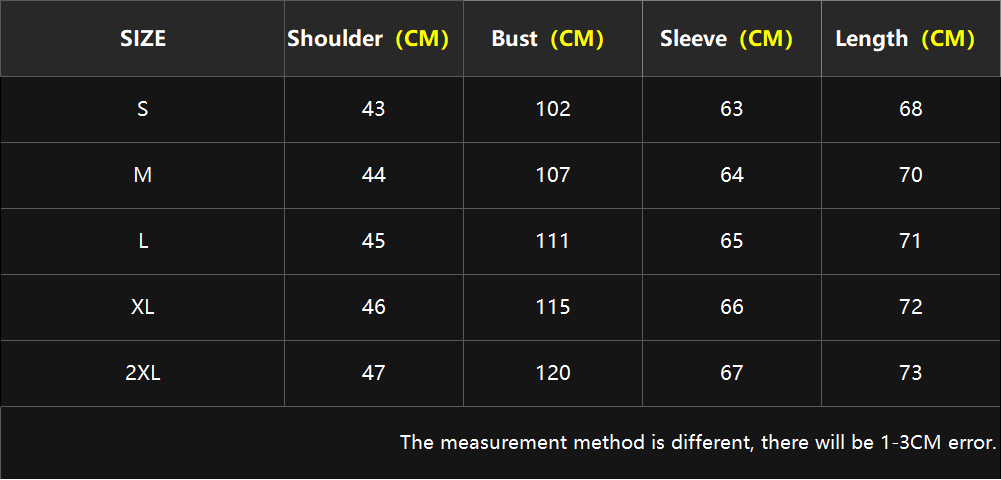
Task: Click the Length (CM) column header
Action: click(911, 39)
